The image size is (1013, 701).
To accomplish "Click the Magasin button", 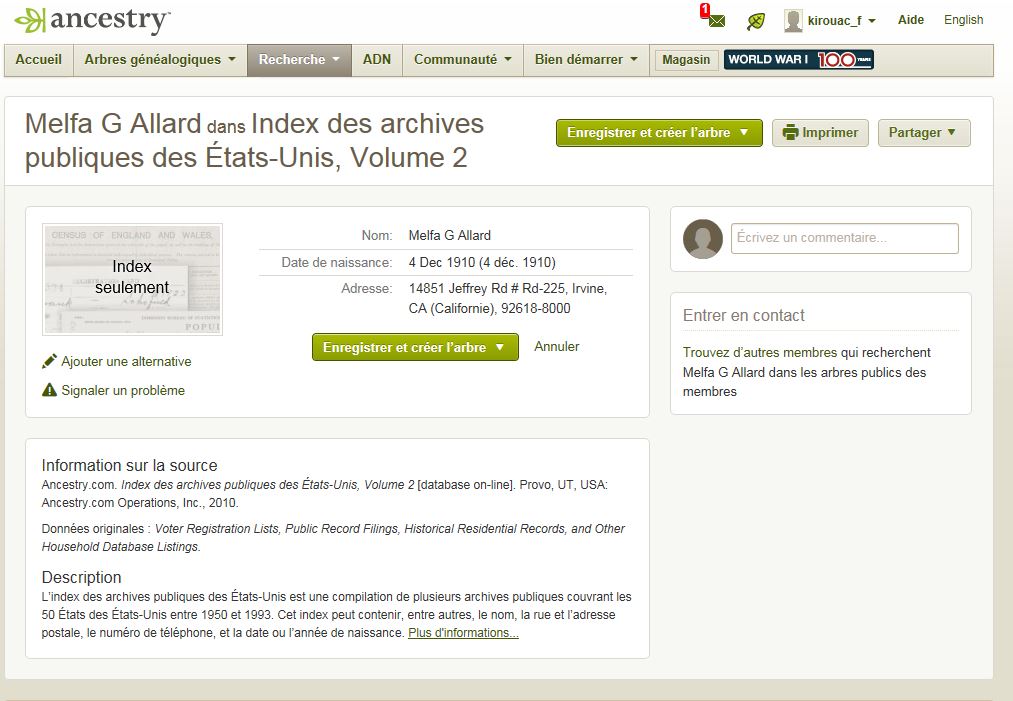I will pyautogui.click(x=686, y=60).
